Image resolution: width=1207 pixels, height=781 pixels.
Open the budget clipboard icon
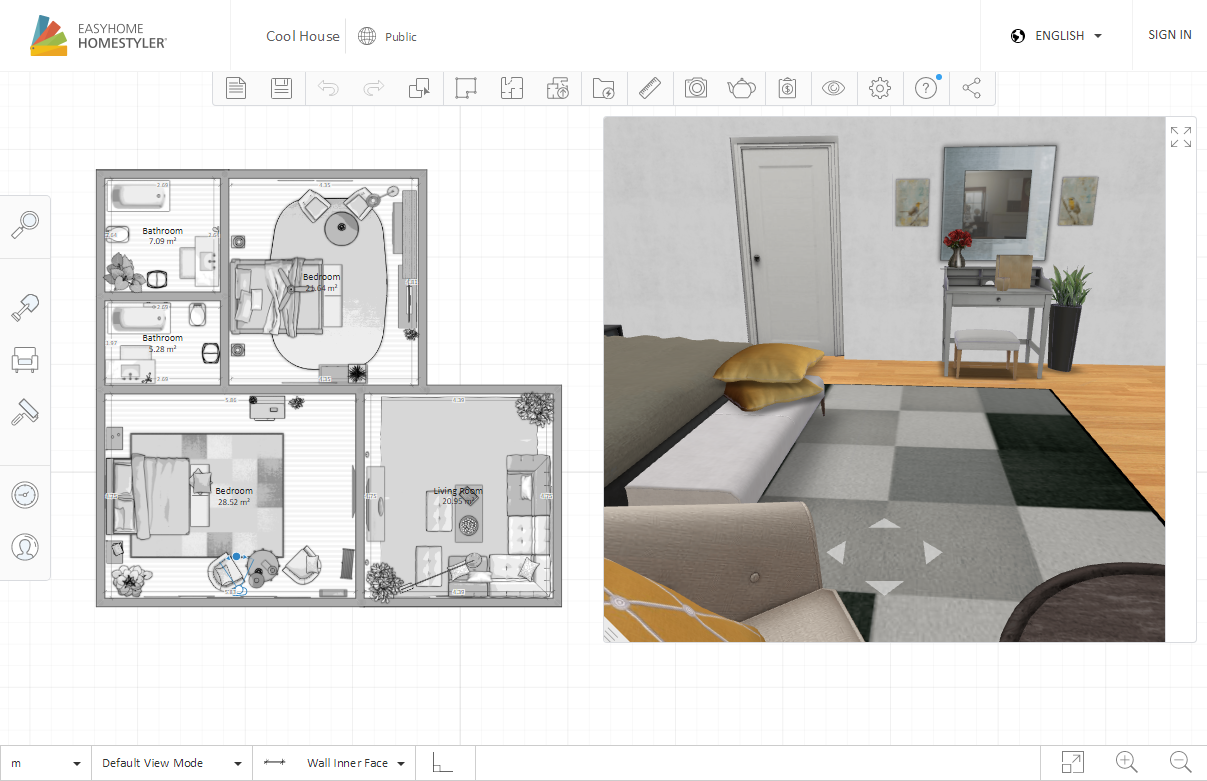click(x=788, y=88)
